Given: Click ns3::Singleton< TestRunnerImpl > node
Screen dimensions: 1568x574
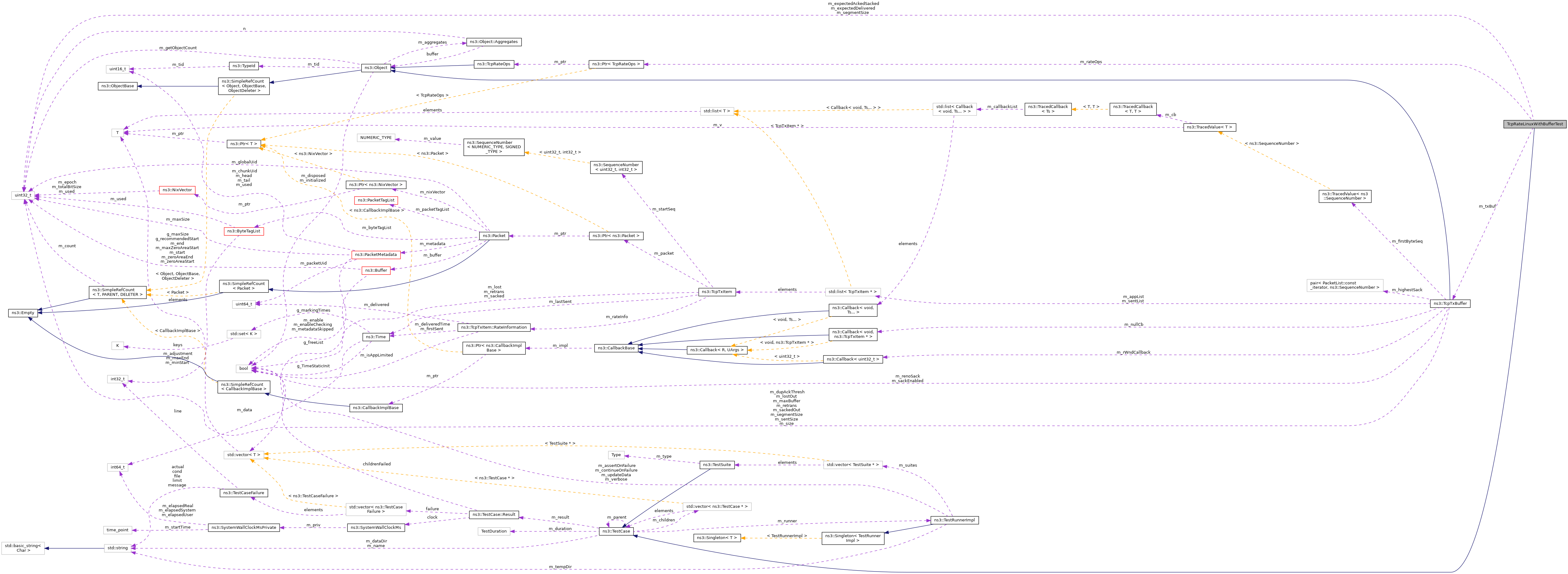Looking at the screenshot, I should click(x=852, y=539).
